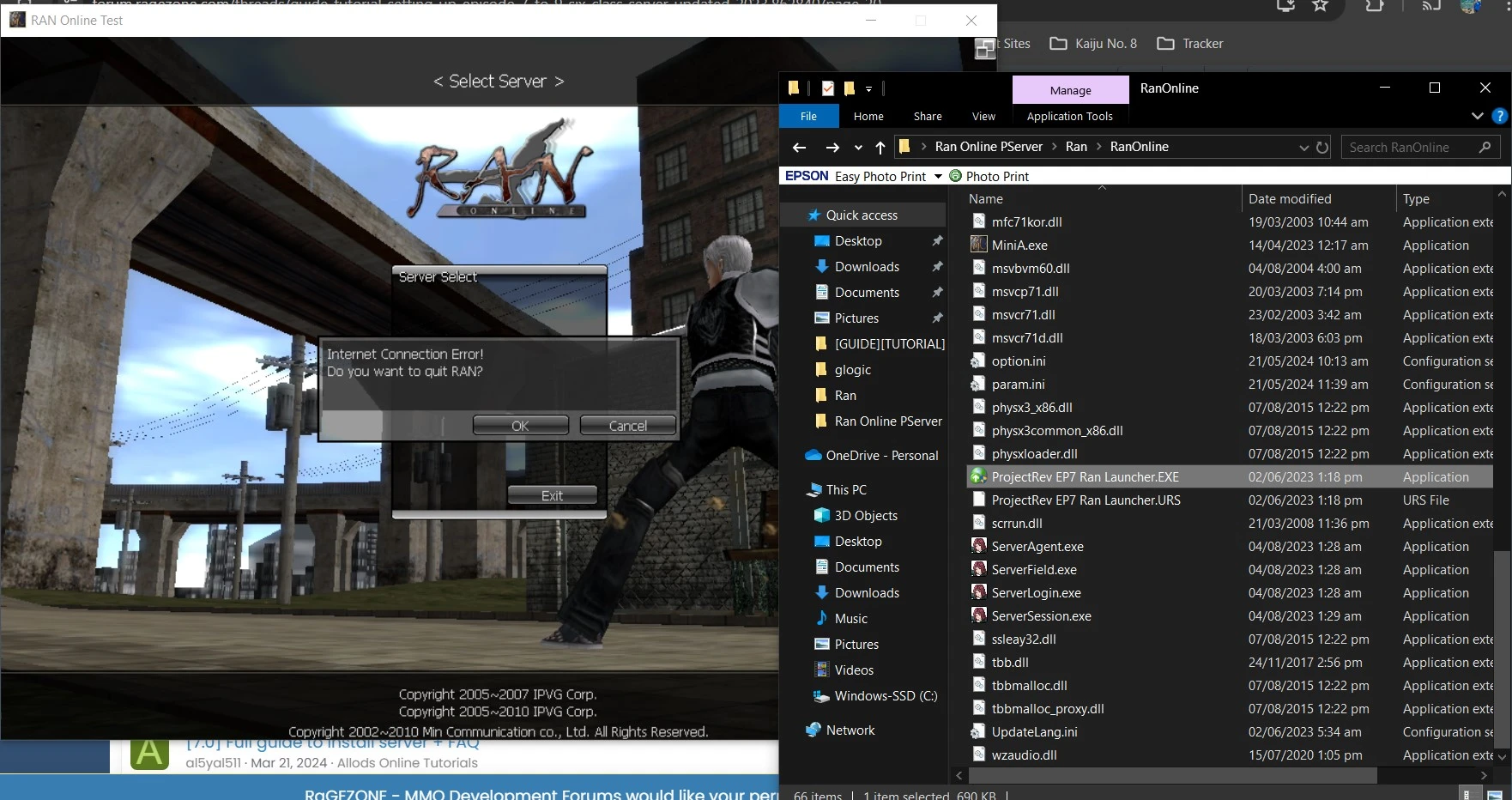Select param.ini configuration file icon
This screenshot has width=1512, height=800.
pyautogui.click(x=978, y=384)
